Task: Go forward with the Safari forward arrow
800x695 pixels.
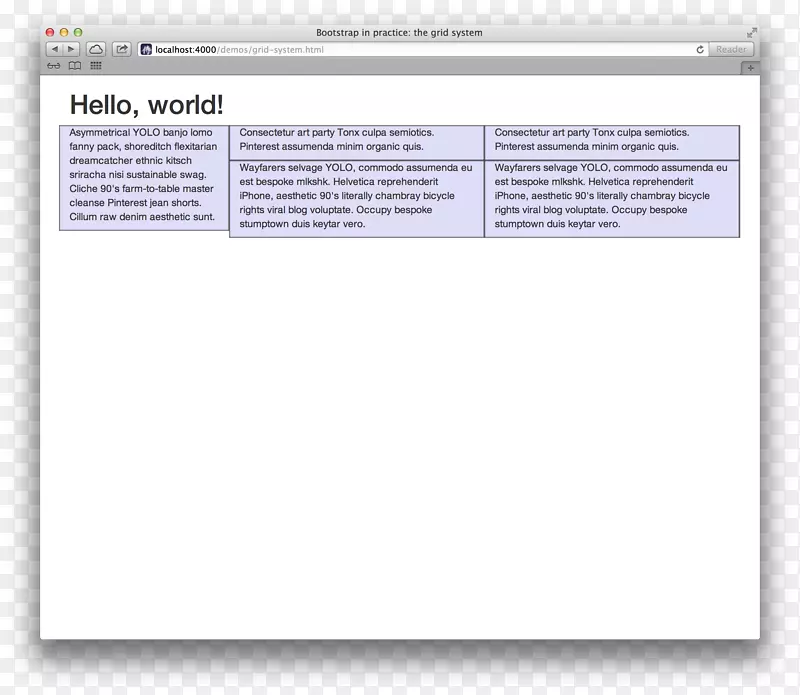Action: tap(71, 49)
